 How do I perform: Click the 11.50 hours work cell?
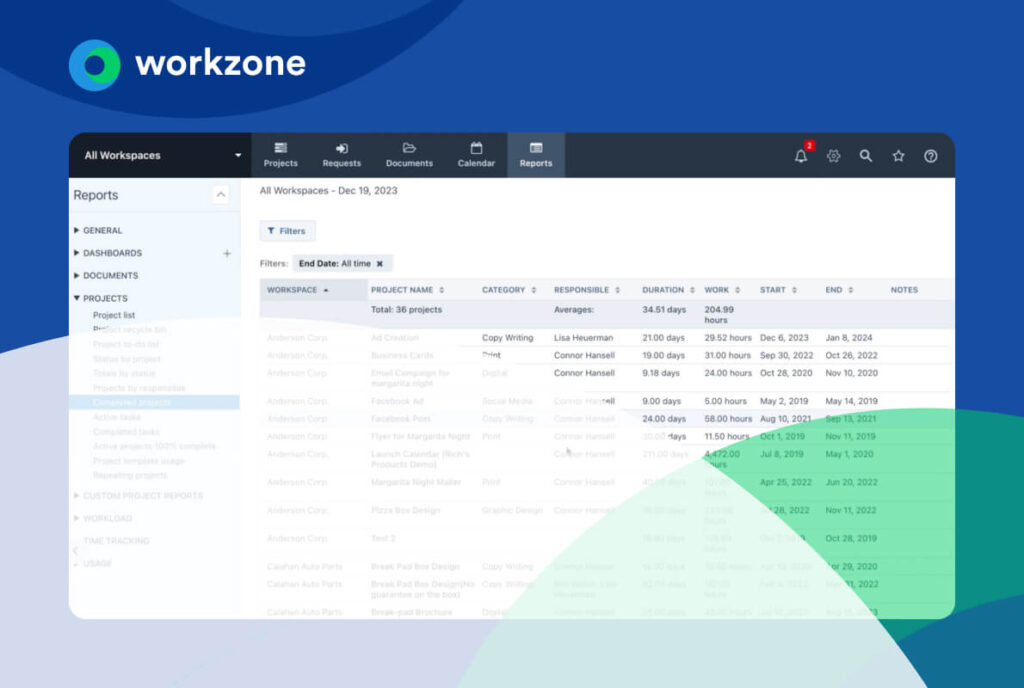pos(726,437)
